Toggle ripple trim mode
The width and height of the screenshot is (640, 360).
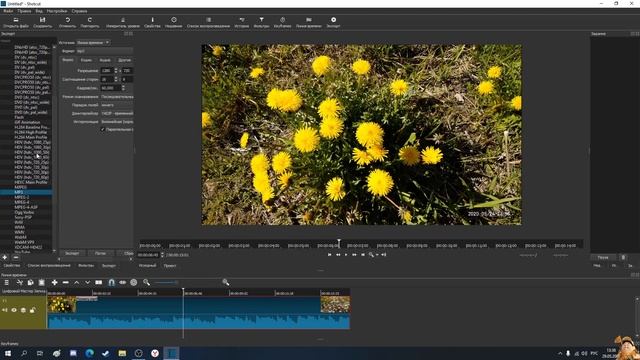pyautogui.click(x=122, y=282)
